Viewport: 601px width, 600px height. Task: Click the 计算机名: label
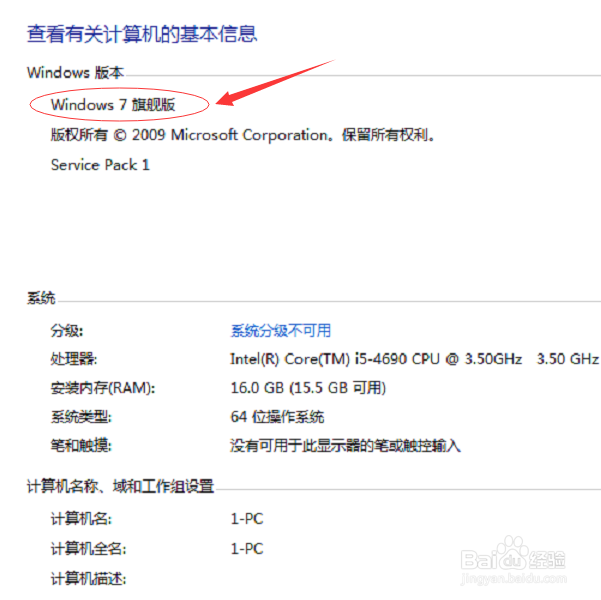81,519
